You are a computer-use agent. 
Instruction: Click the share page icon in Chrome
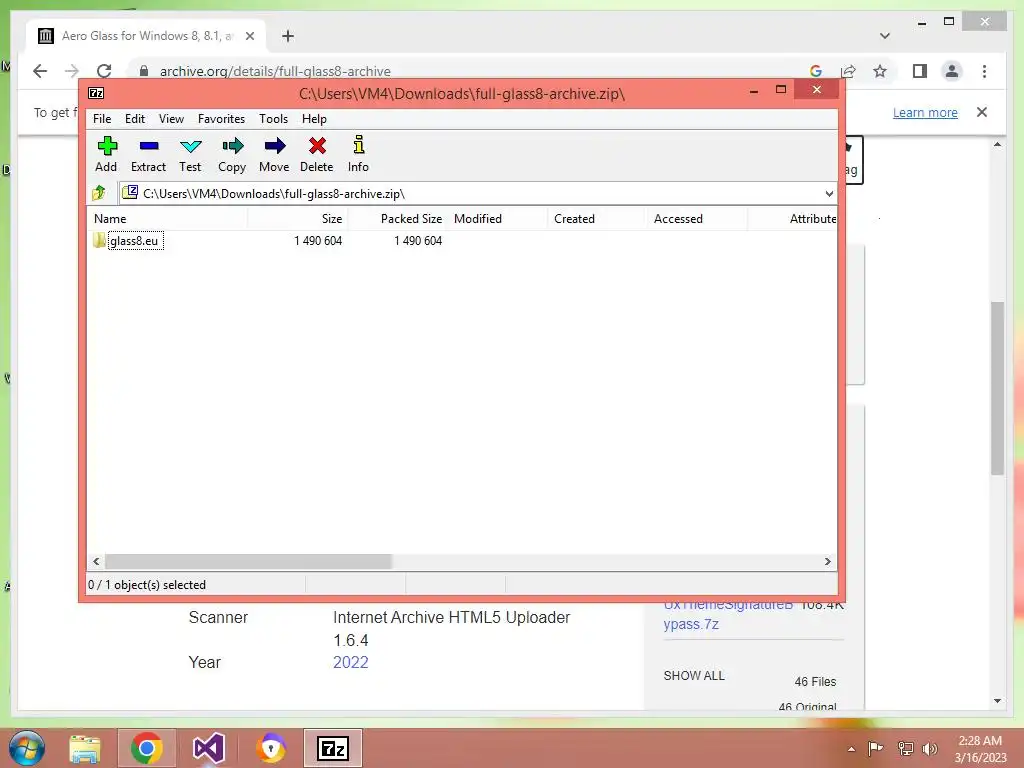[x=848, y=71]
